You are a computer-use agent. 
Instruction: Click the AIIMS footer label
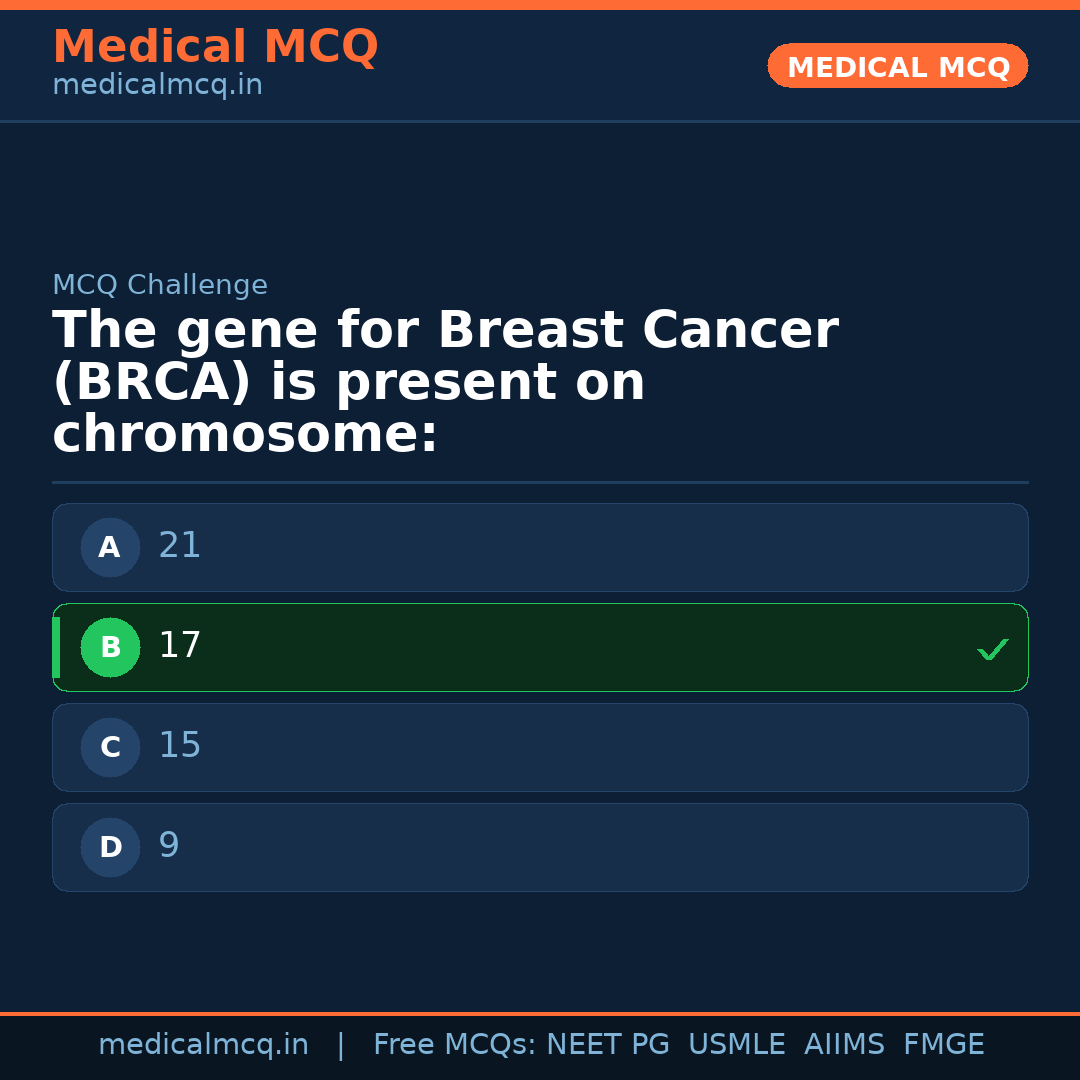pos(845,1044)
